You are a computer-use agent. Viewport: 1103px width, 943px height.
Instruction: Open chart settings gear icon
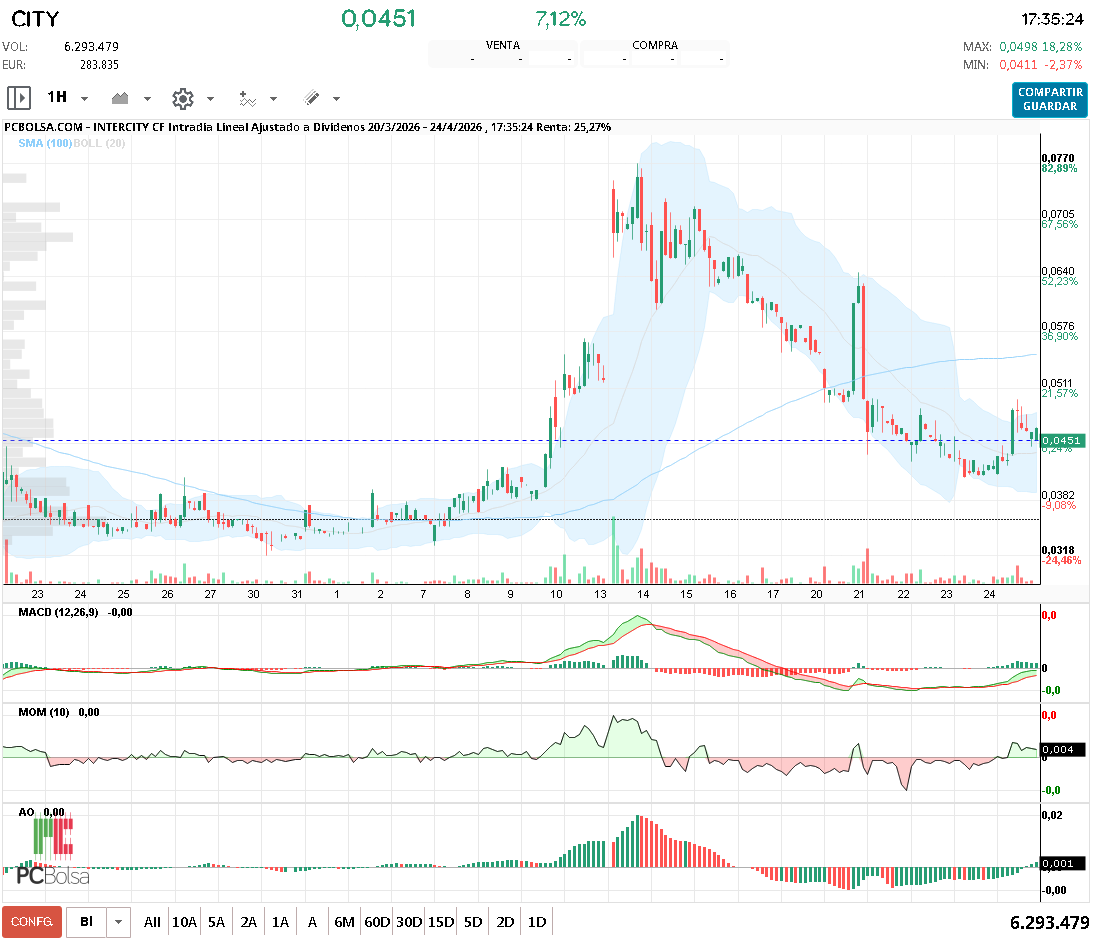tap(182, 98)
